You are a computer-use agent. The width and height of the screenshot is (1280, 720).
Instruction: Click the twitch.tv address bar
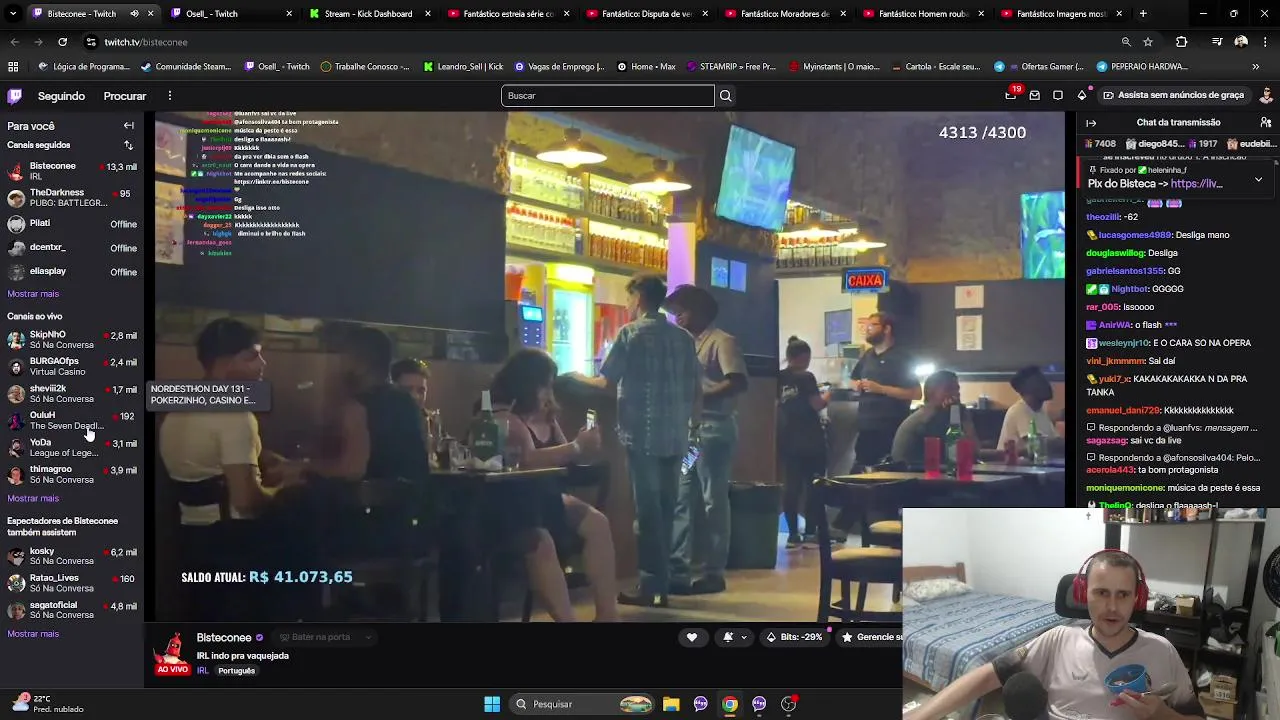click(600, 42)
